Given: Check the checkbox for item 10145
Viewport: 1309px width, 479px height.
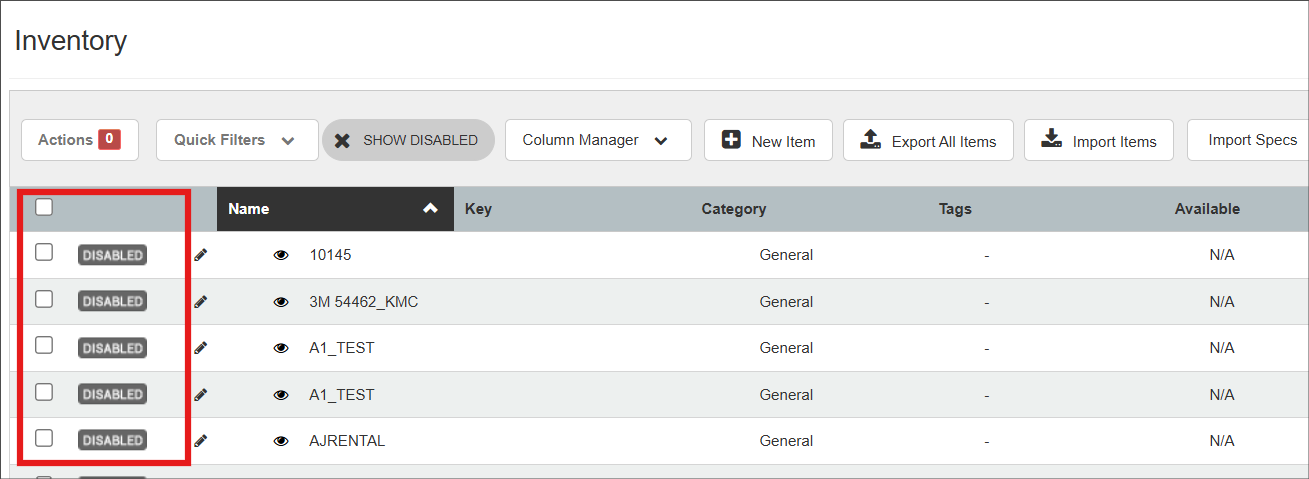Looking at the screenshot, I should [44, 252].
